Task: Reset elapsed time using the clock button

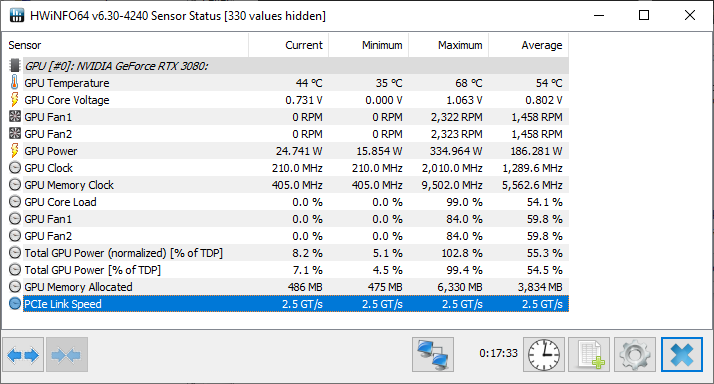Action: click(544, 354)
